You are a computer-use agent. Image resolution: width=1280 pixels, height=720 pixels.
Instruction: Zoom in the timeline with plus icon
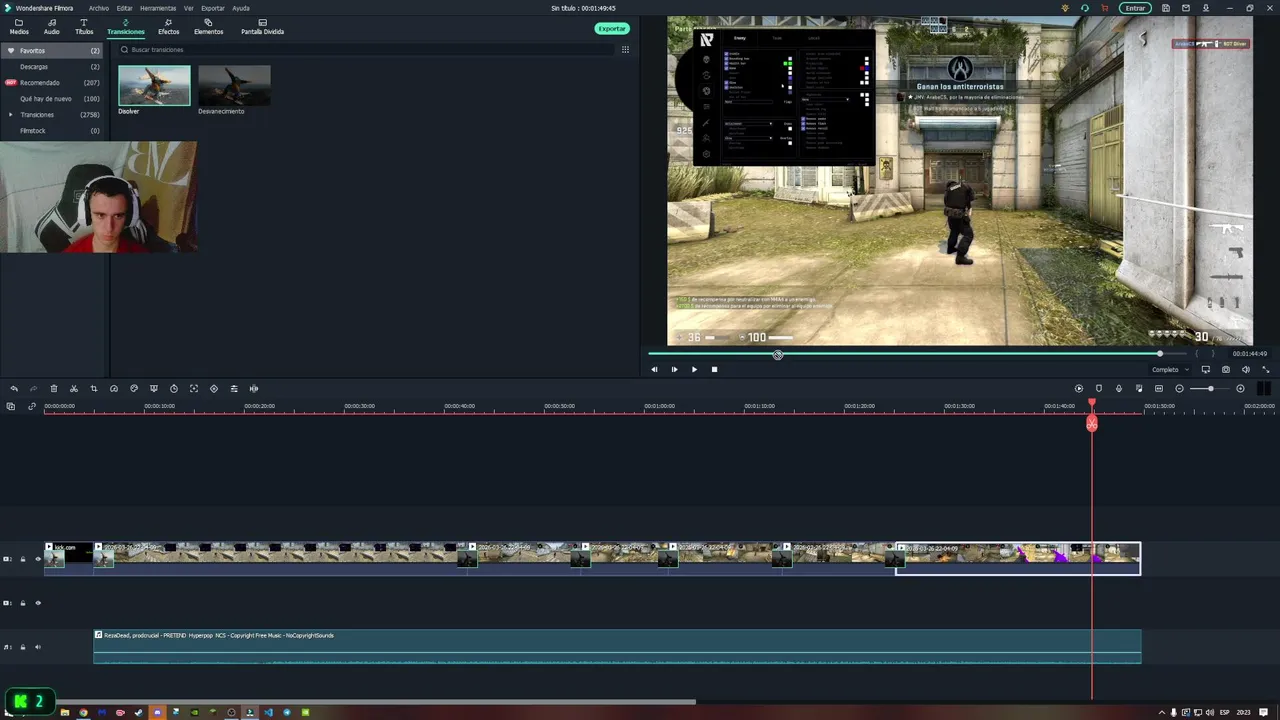(x=1241, y=388)
